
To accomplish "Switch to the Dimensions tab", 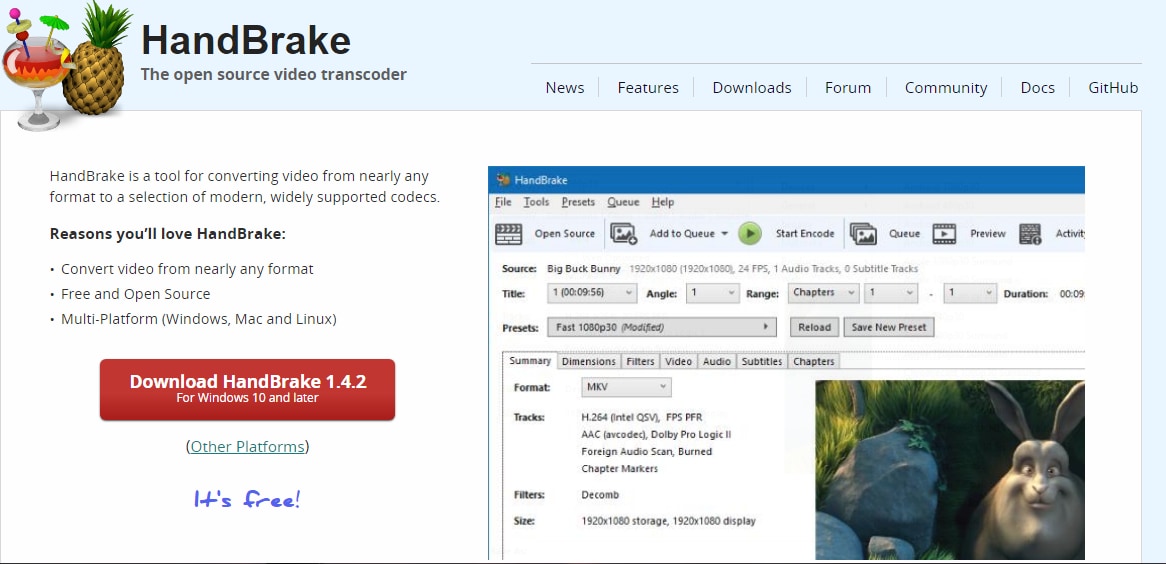I will [x=589, y=362].
